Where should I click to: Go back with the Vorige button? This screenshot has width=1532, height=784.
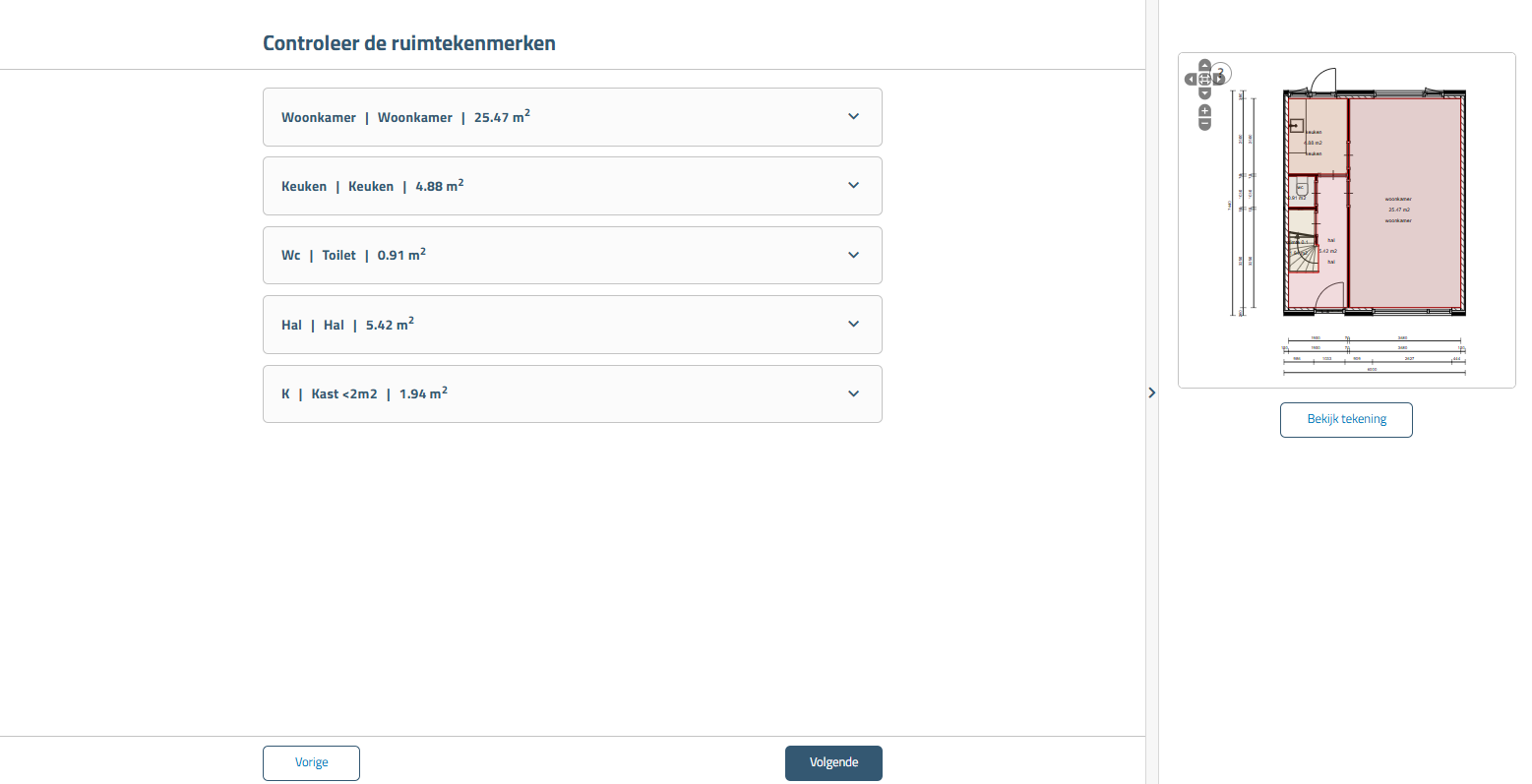tap(311, 762)
